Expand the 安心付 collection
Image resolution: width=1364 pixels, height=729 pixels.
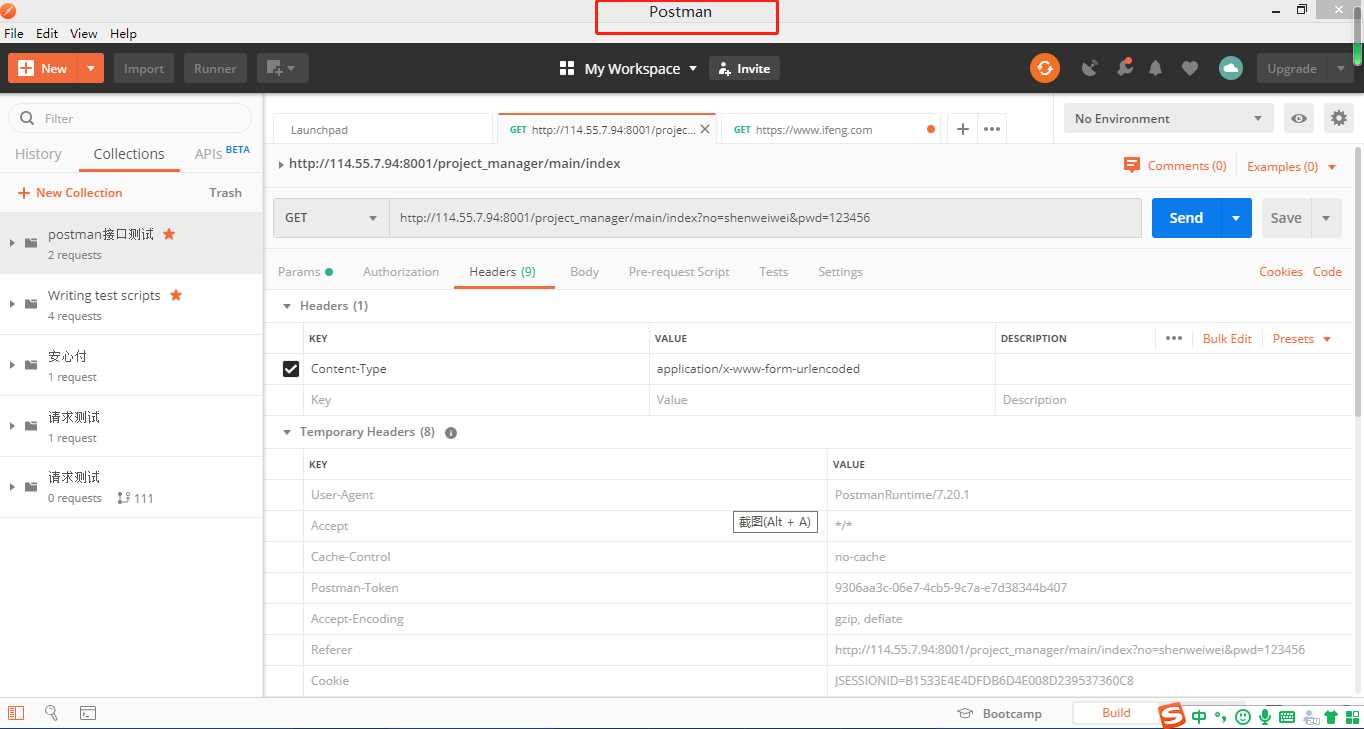click(12, 365)
